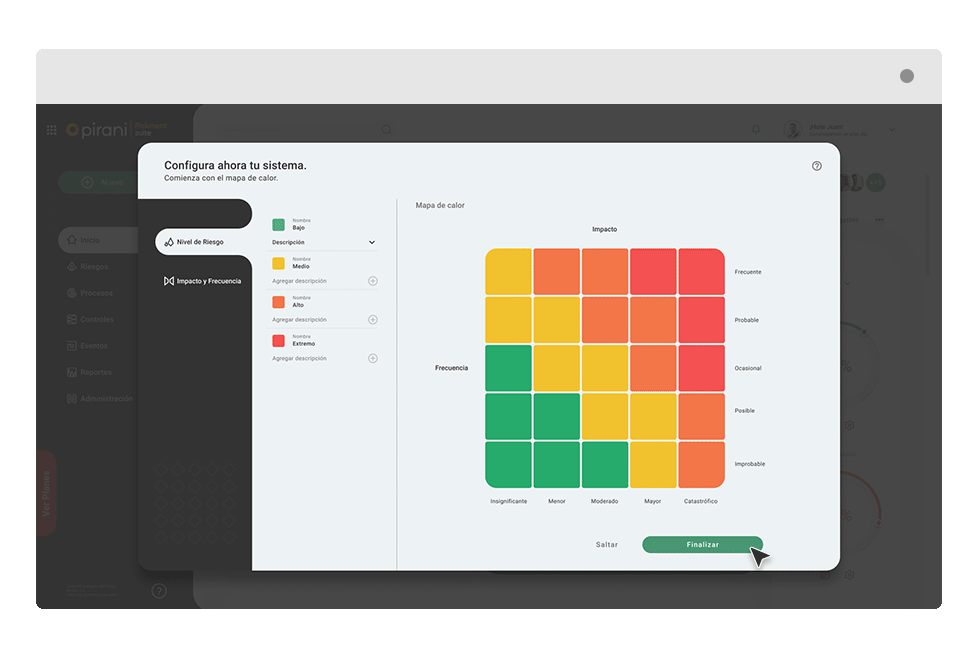
Task: Click the plus icon under Medio
Action: 373,281
